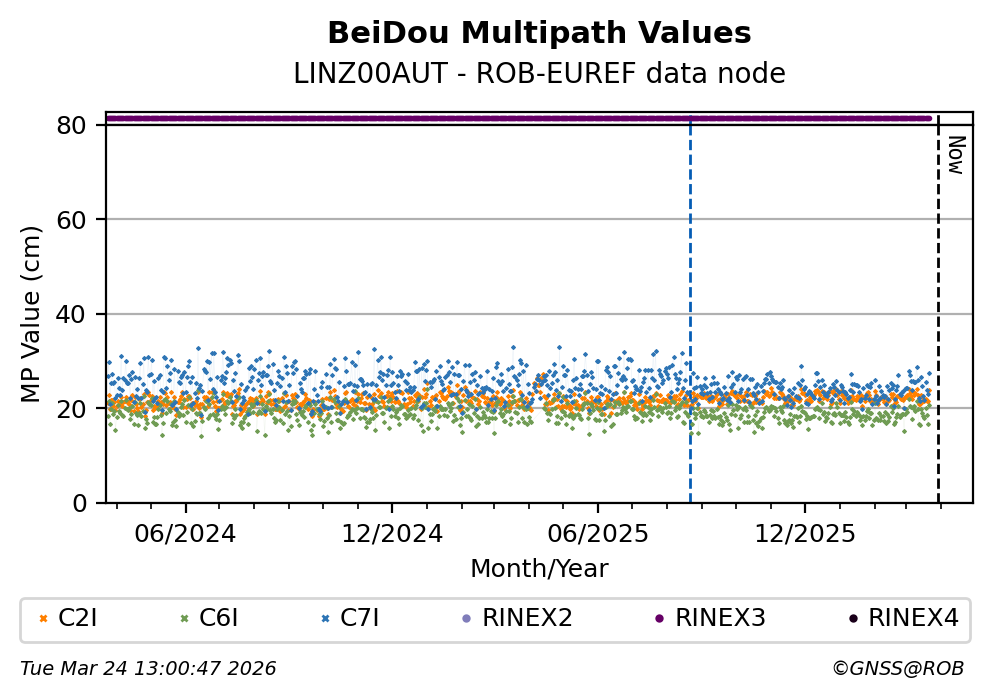Click the MP Value (cm) axis label
Screen dimensions: 993x699
click(x=32, y=314)
